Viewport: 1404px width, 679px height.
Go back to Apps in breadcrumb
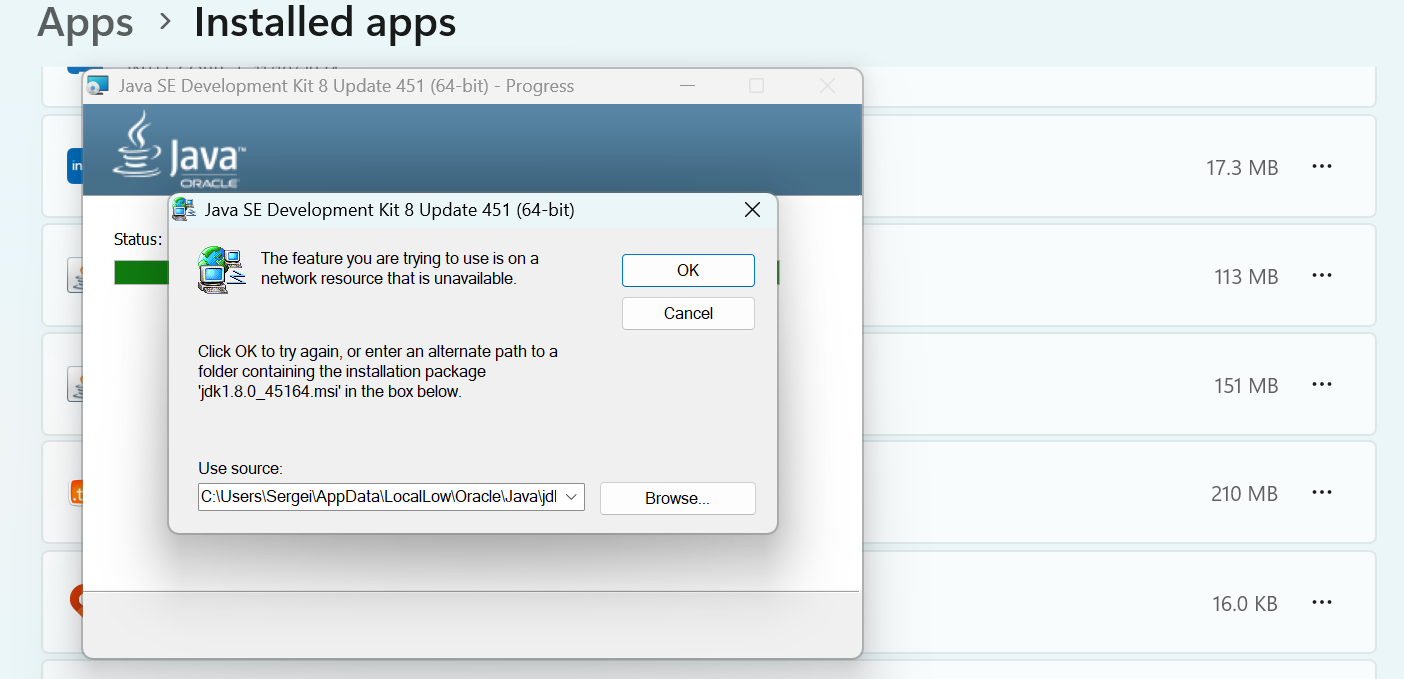tap(85, 22)
